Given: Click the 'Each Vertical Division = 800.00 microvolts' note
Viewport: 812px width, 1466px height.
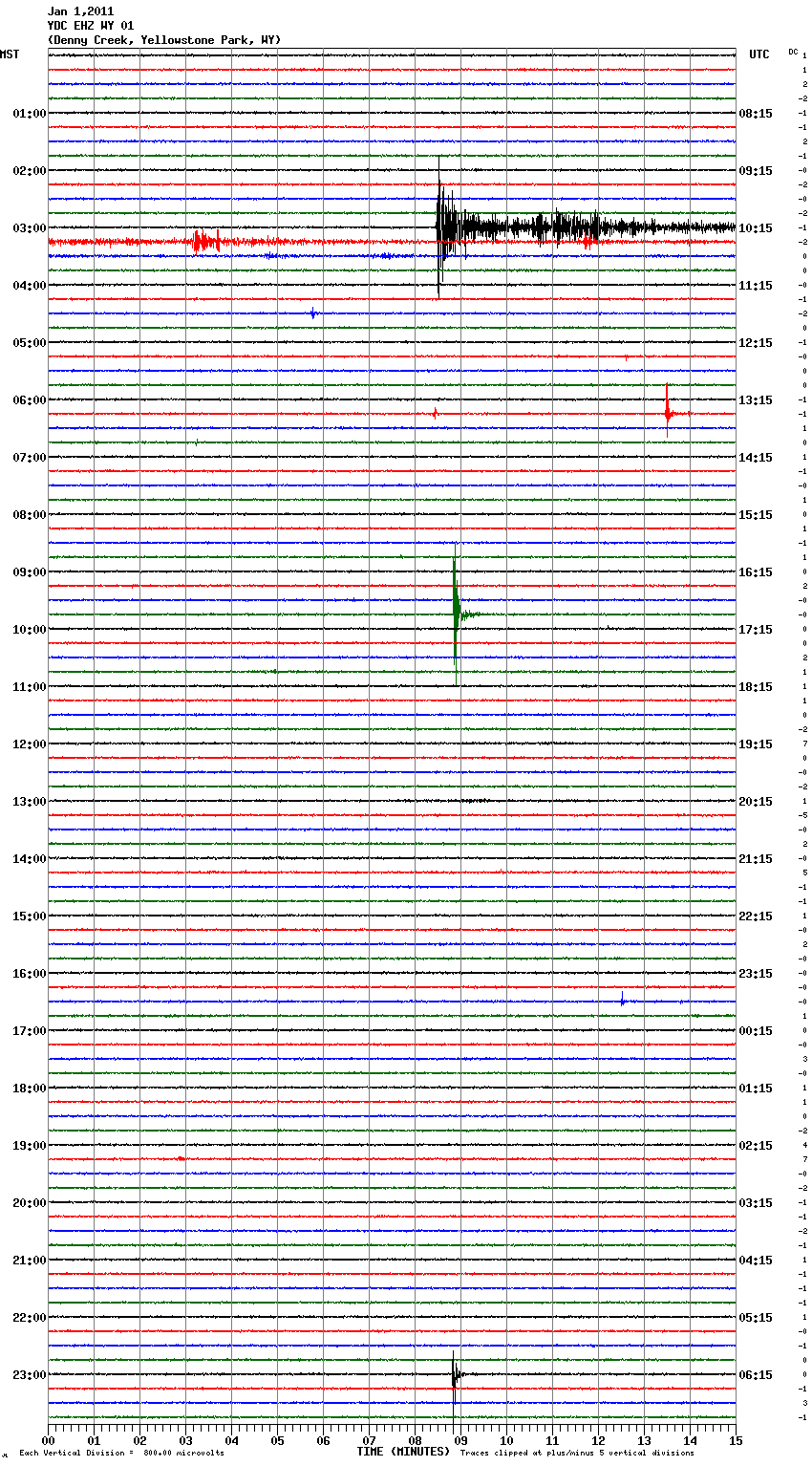Looking at the screenshot, I should click(x=121, y=1454).
